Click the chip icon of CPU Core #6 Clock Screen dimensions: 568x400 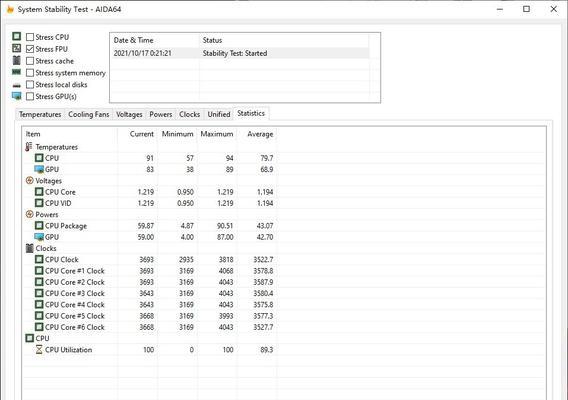tap(39, 327)
